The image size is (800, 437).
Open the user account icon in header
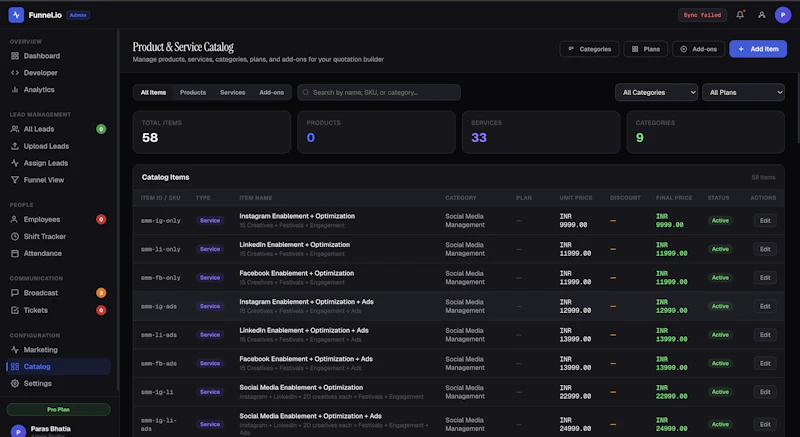coord(761,15)
